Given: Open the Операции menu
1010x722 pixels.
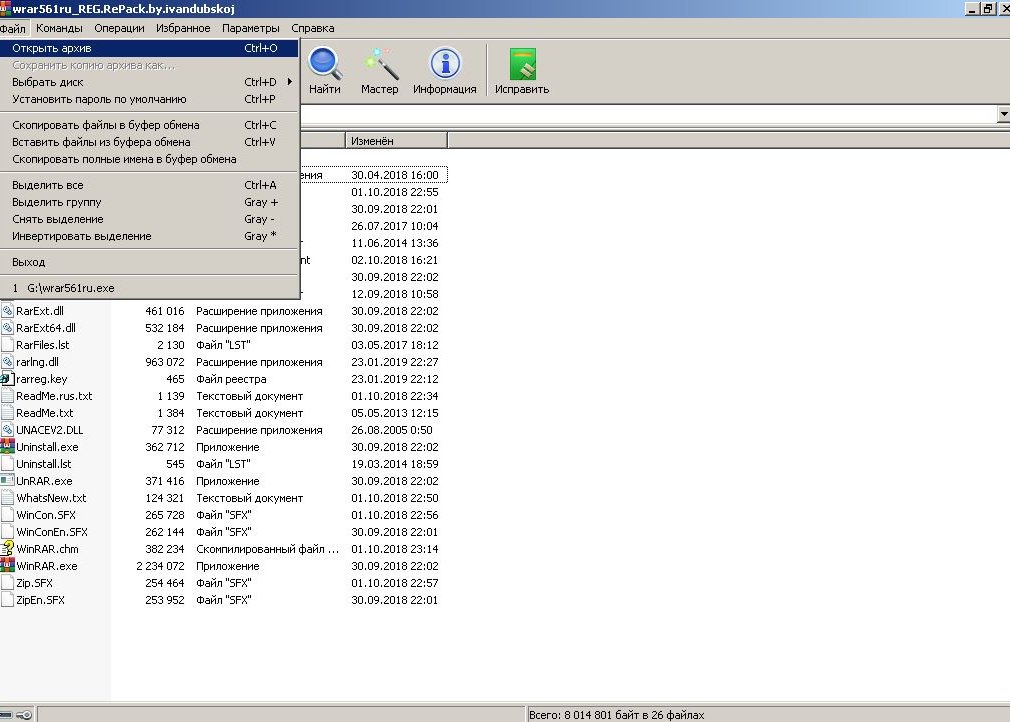Looking at the screenshot, I should click(119, 28).
